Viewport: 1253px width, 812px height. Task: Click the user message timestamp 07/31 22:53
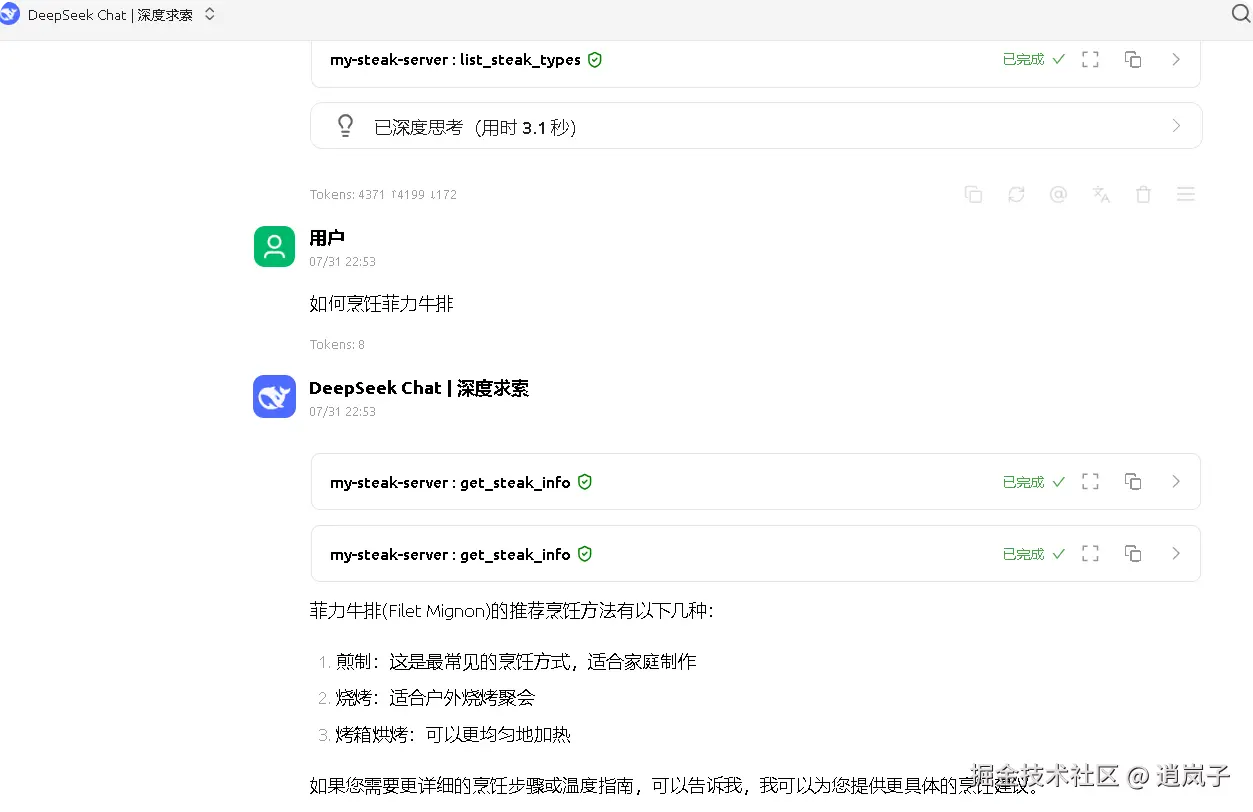342,262
